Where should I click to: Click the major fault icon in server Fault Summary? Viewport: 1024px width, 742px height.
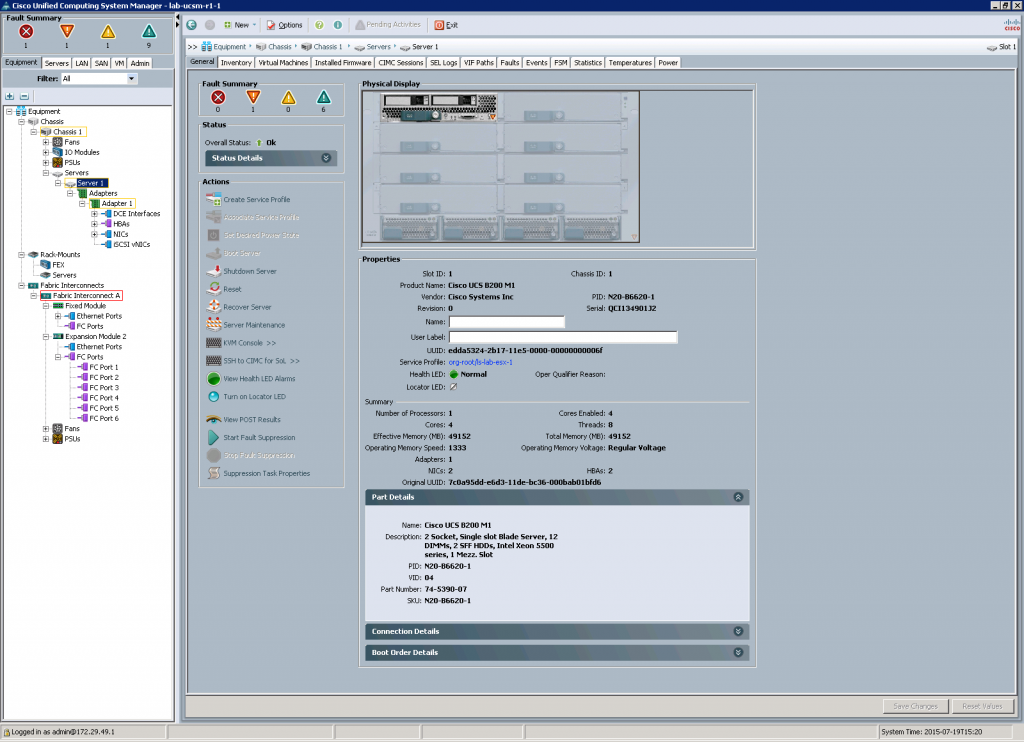pos(253,98)
